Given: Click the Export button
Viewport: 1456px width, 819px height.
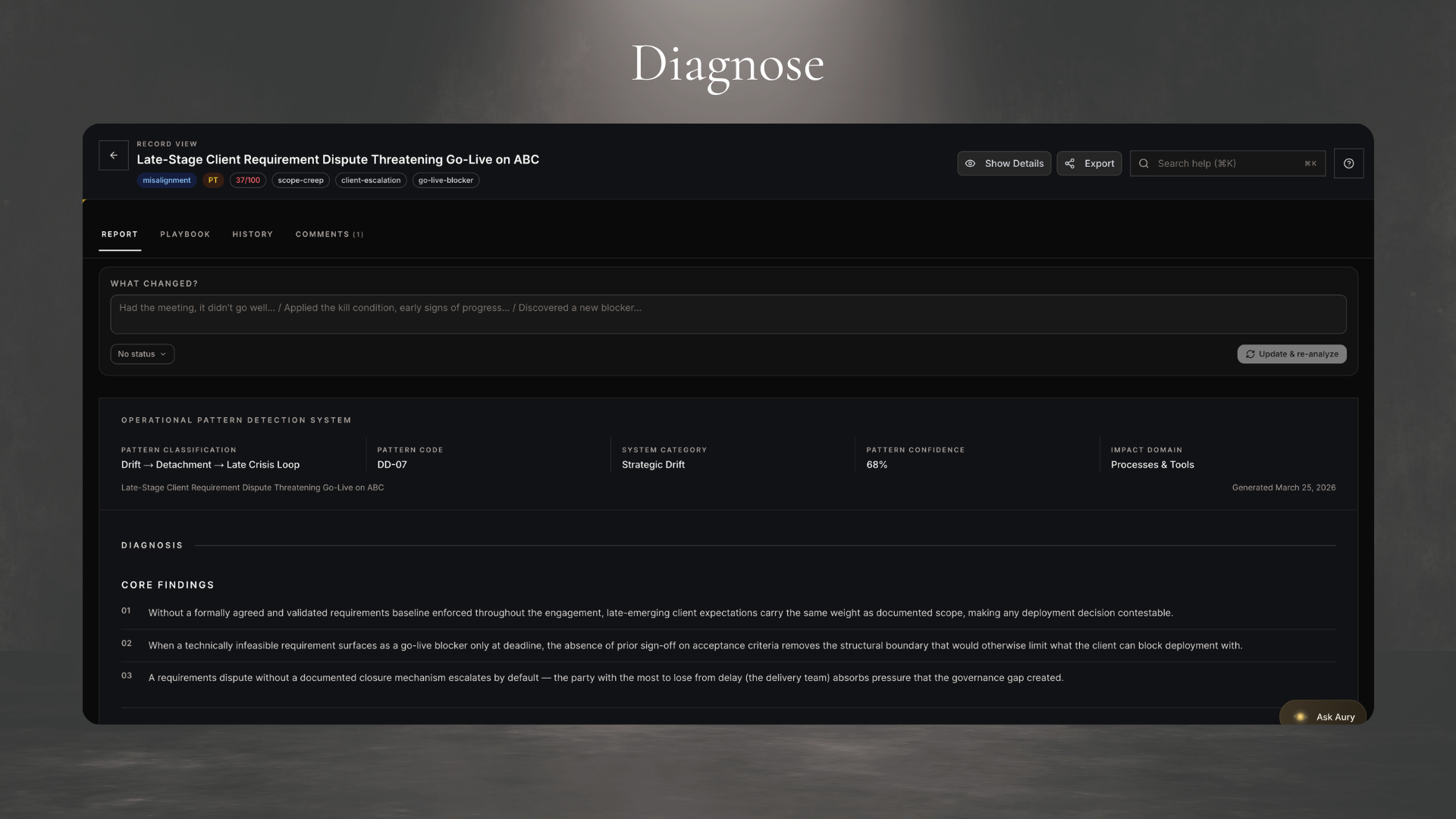Looking at the screenshot, I should coord(1089,163).
